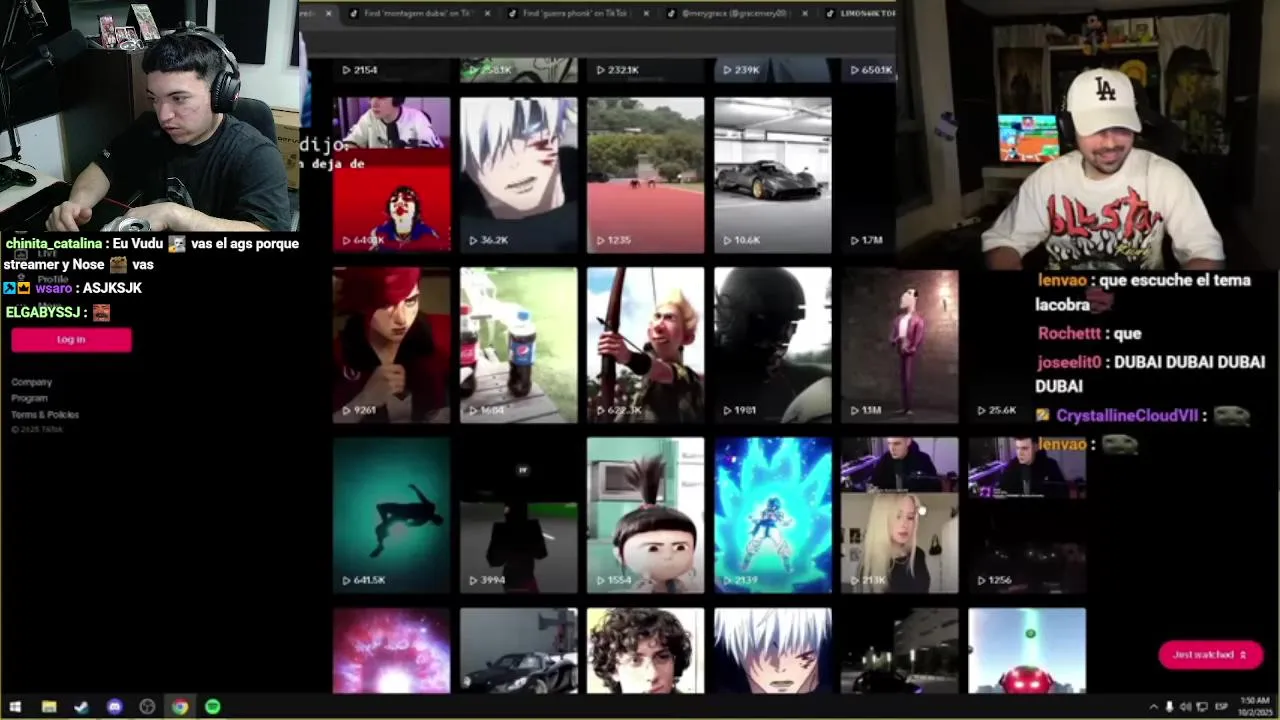Image resolution: width=1280 pixels, height=720 pixels.
Task: Open the red-haired character video with 9261 views
Action: pyautogui.click(x=391, y=345)
